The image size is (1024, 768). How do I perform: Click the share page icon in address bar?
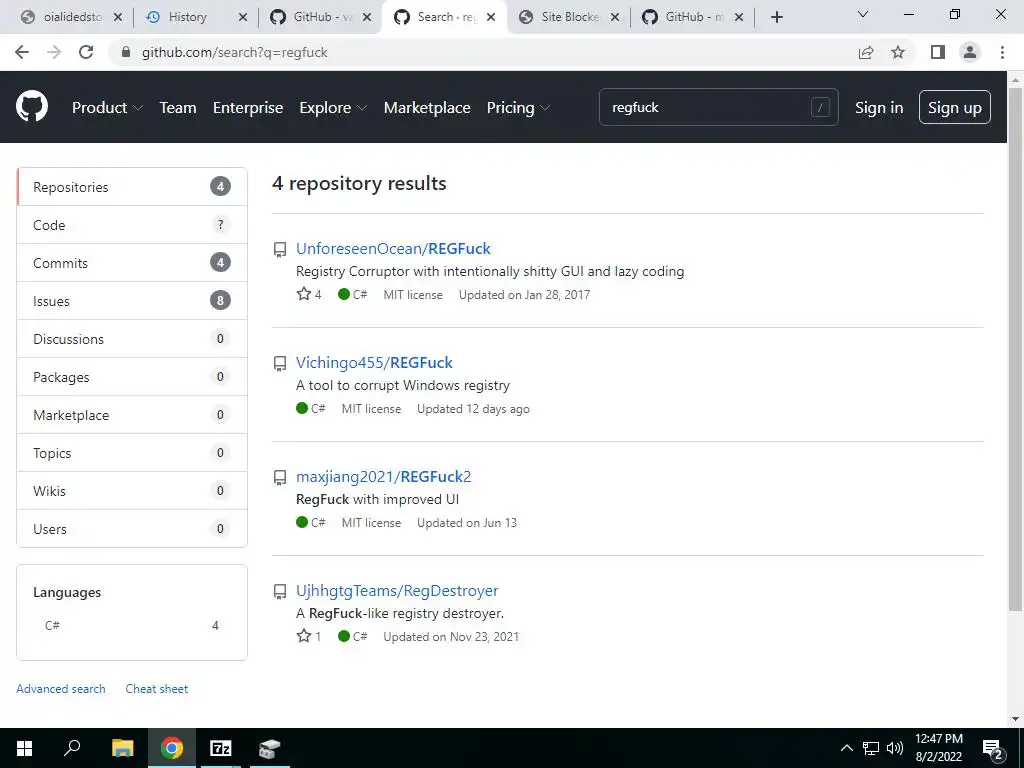tap(866, 52)
